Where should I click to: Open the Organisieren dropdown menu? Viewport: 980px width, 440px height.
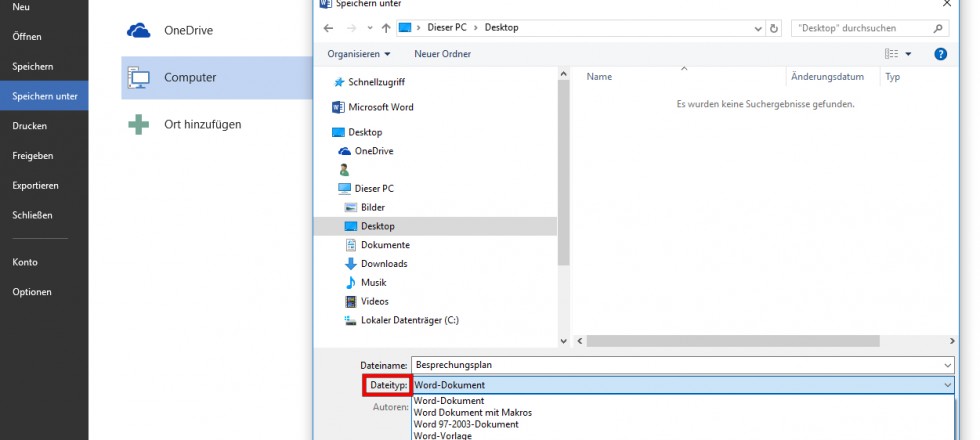pyautogui.click(x=359, y=54)
